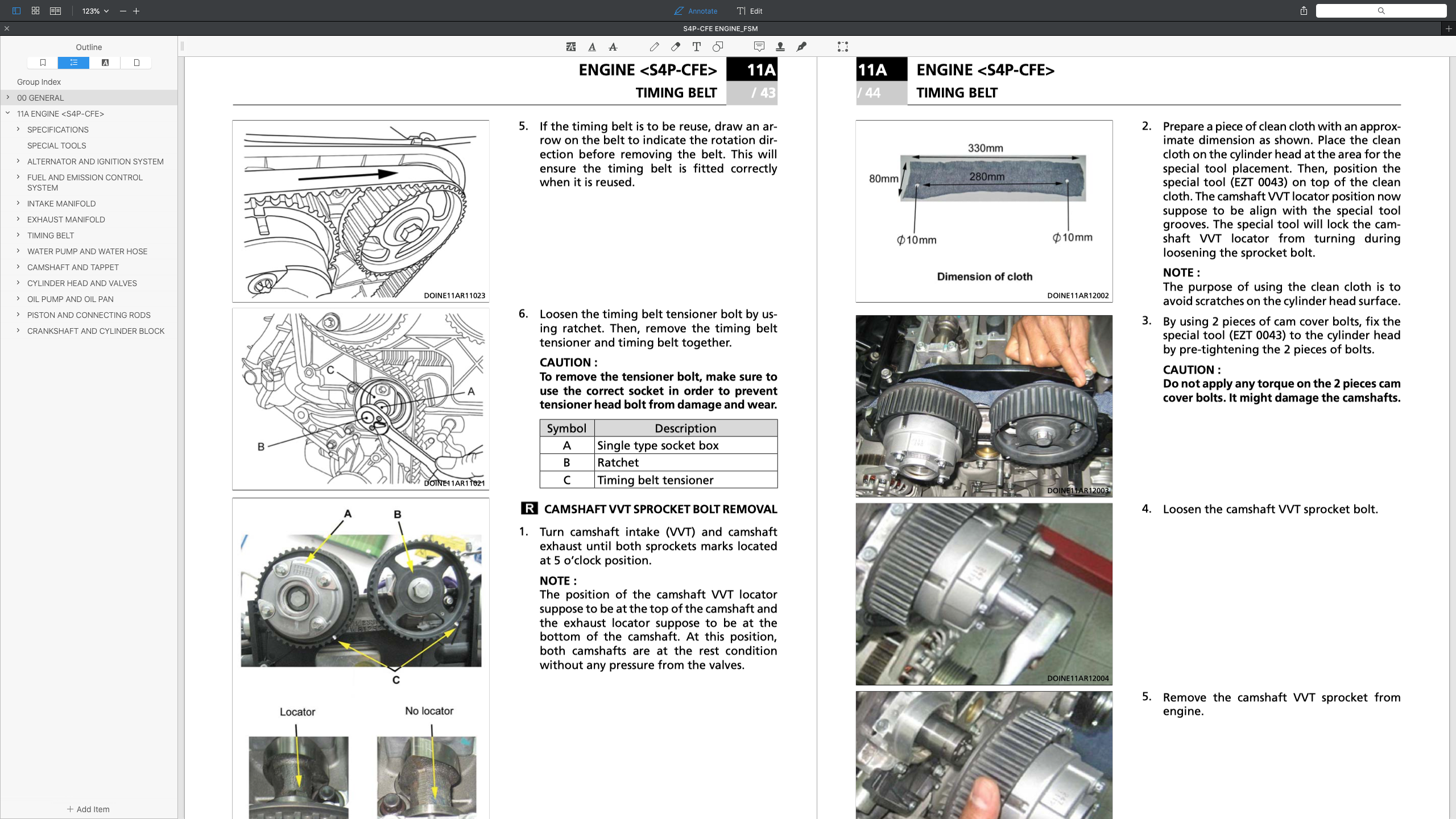This screenshot has width=1456, height=819.
Task: Switch sidebar to page Thumbnails view
Action: (x=135, y=63)
